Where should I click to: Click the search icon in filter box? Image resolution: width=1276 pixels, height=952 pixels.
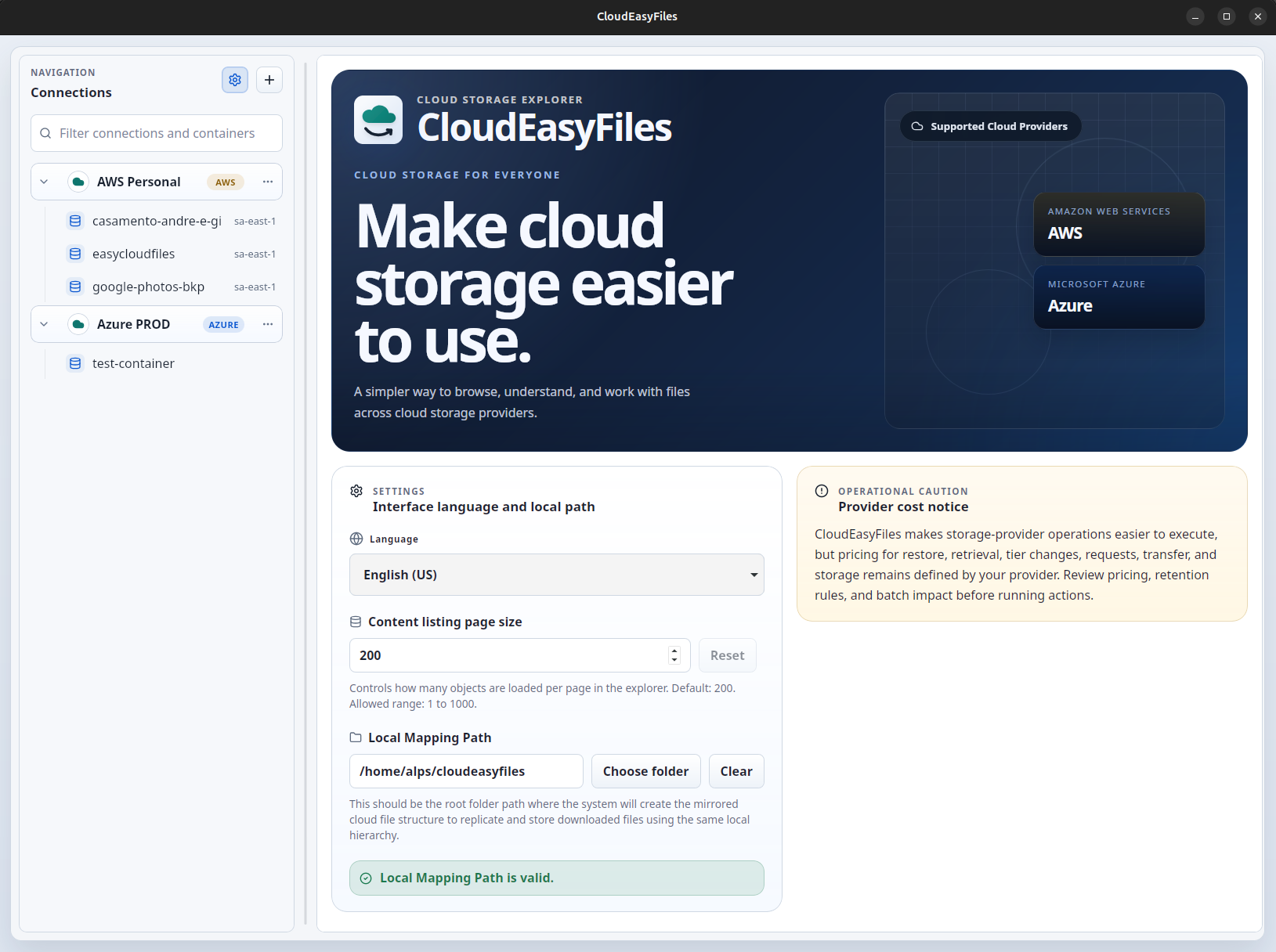[45, 133]
